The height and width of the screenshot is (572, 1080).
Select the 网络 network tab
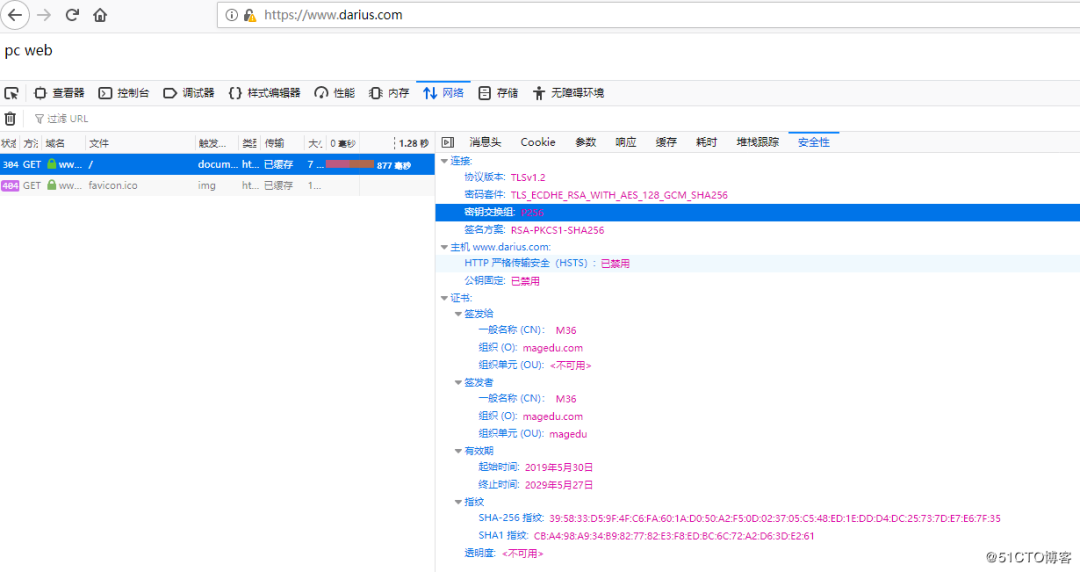[x=444, y=93]
